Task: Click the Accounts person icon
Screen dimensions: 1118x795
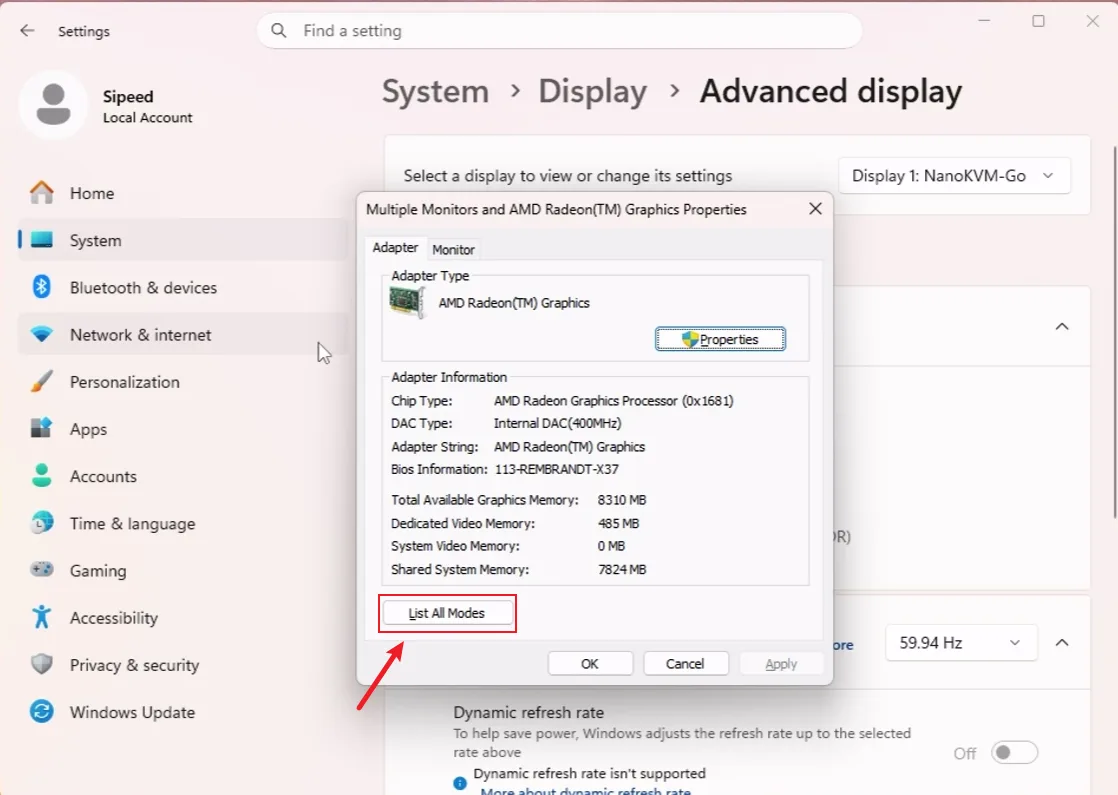Action: 41,476
